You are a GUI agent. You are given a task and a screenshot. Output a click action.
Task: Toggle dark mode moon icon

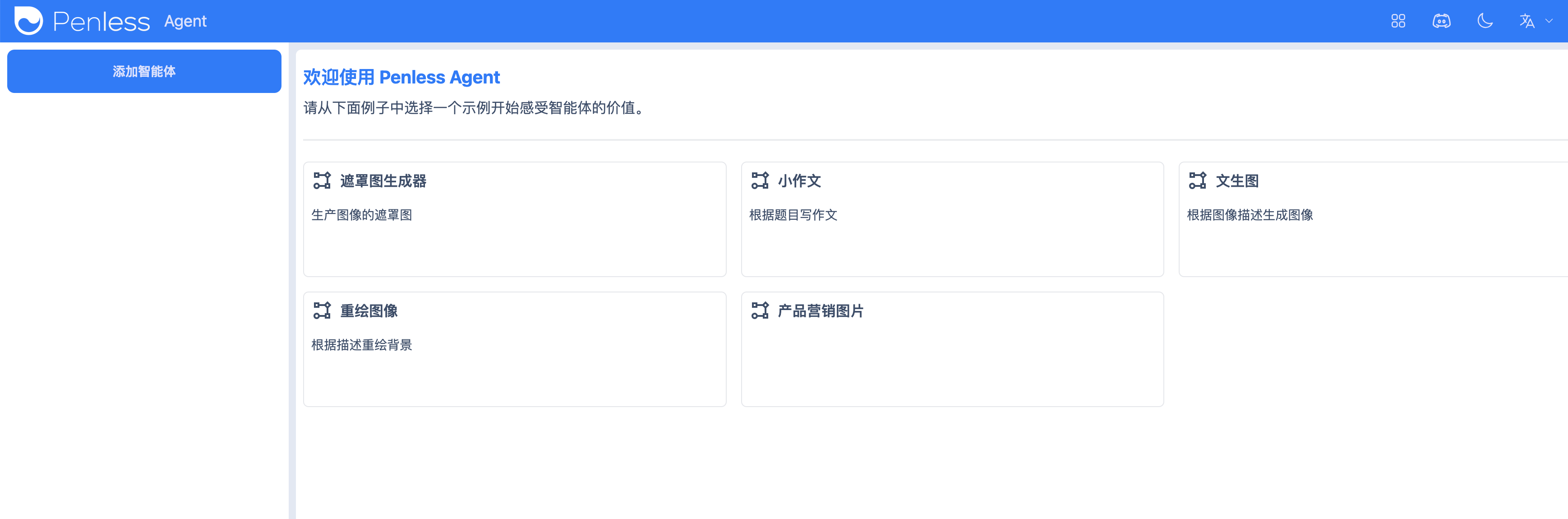tap(1485, 21)
